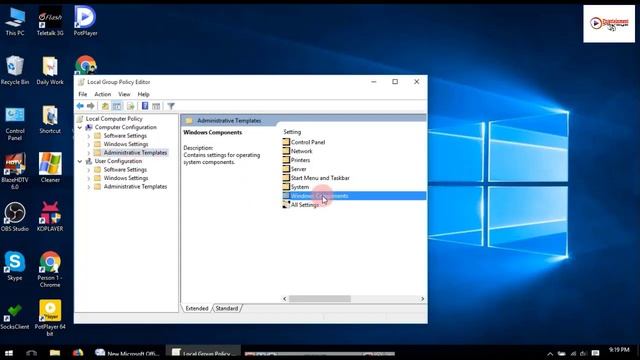Click the horizontal scrollbar thumb

[x=320, y=299]
